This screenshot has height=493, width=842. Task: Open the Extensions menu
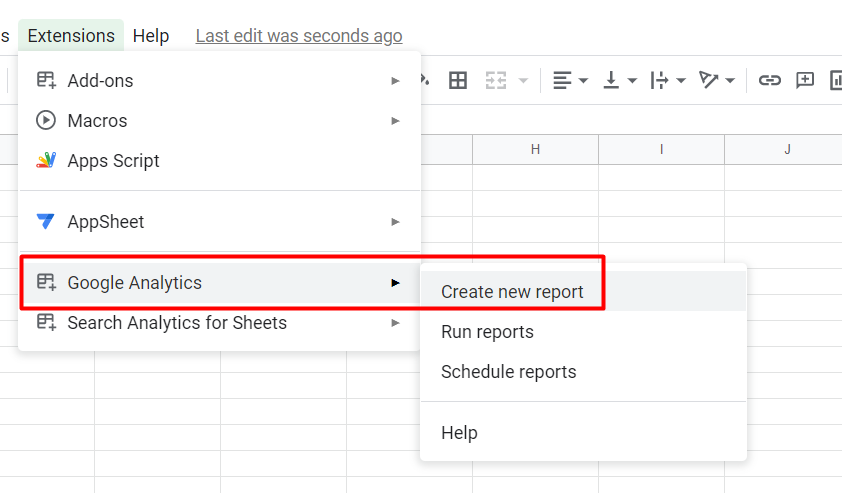[x=71, y=35]
